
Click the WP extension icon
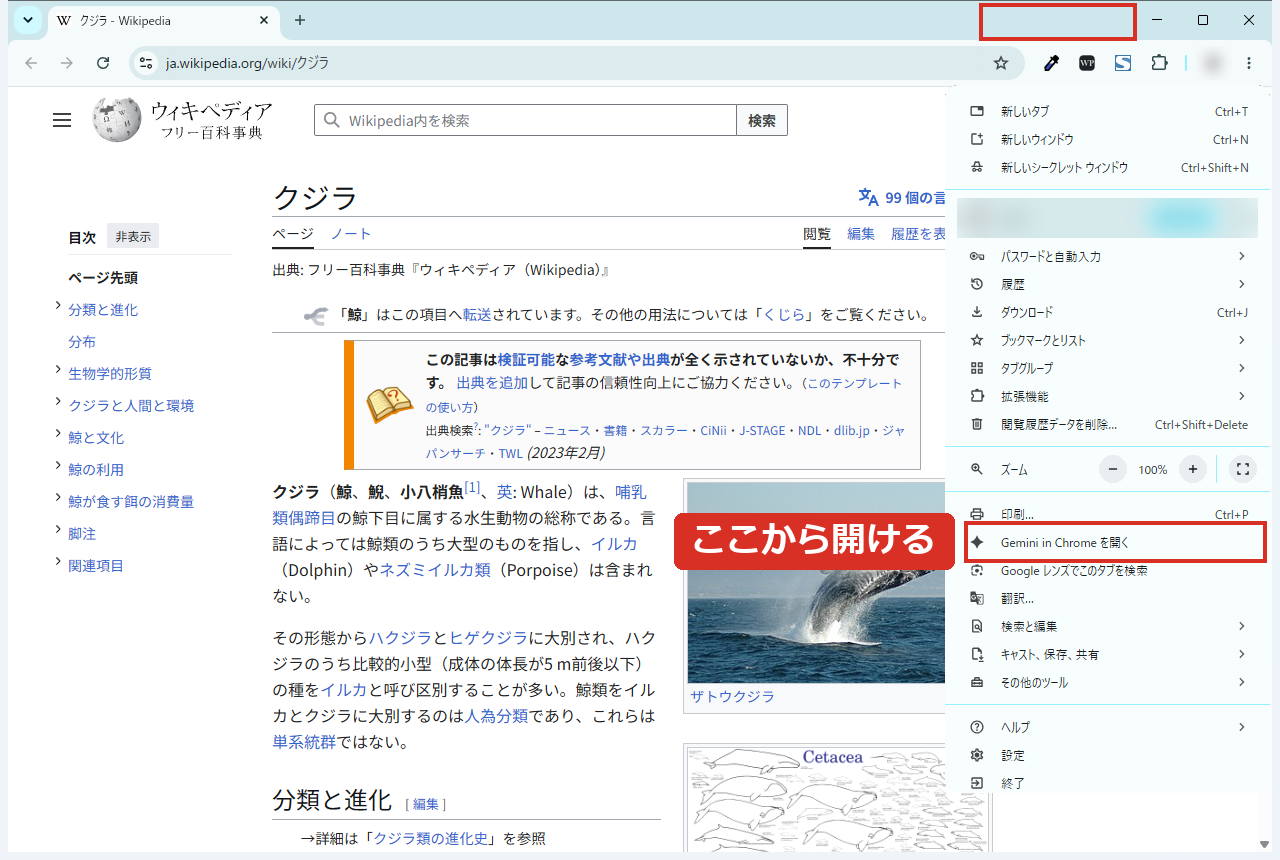pyautogui.click(x=1087, y=63)
